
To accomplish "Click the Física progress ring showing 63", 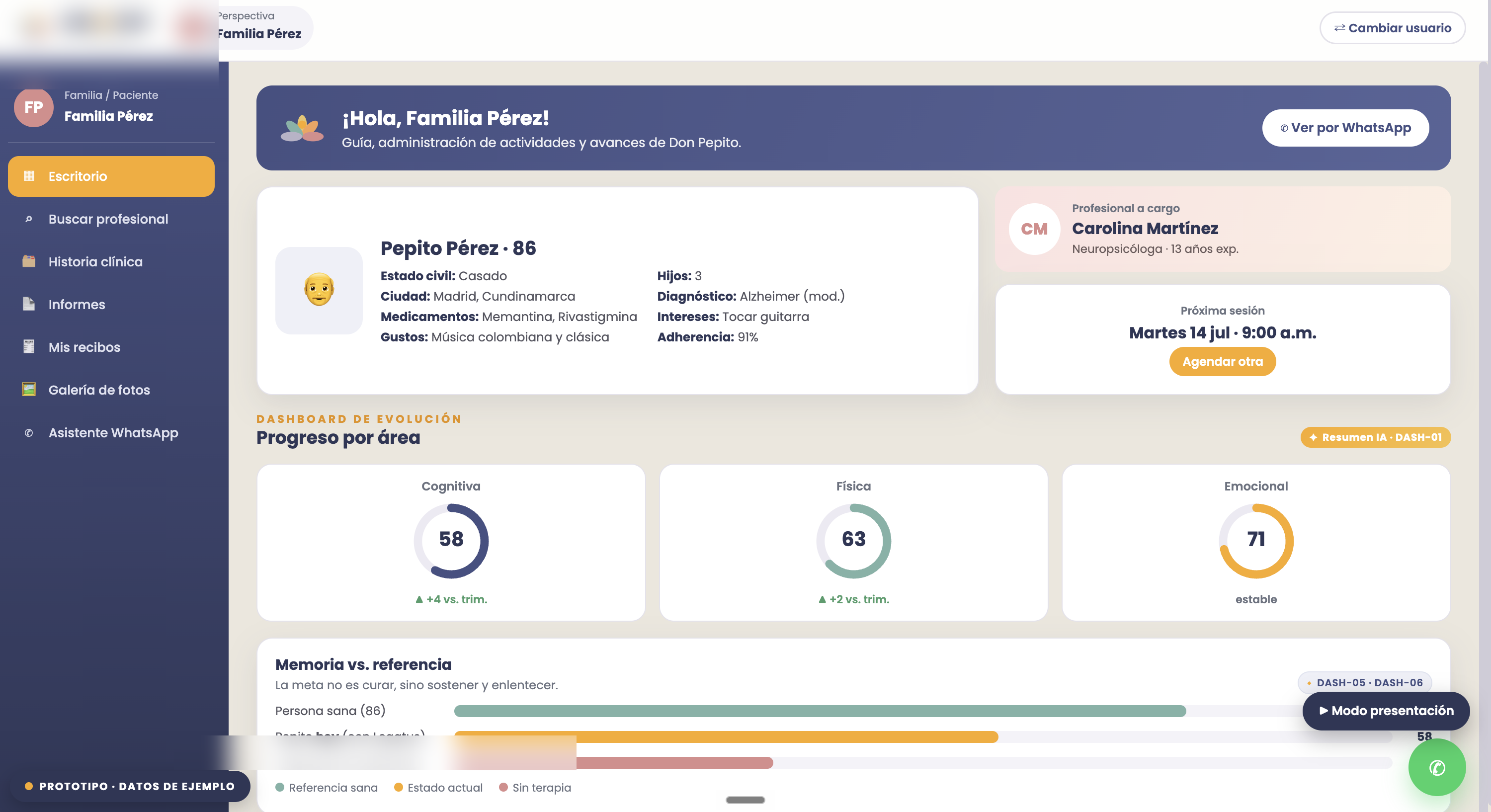I will (x=853, y=541).
